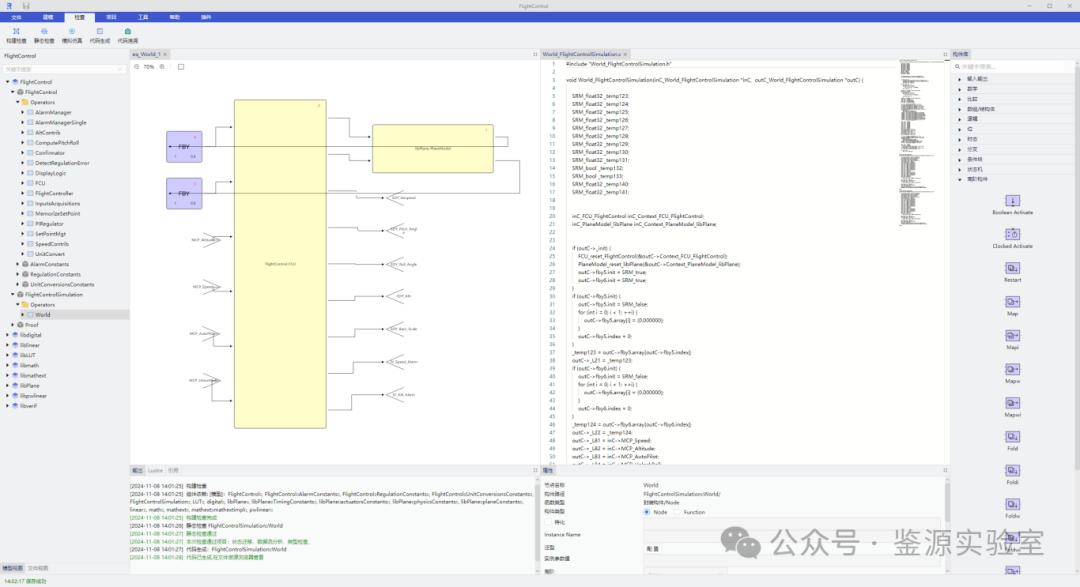Select the Boolean Activate component icon
Viewport: 1080px width, 587px height.
click(1012, 200)
